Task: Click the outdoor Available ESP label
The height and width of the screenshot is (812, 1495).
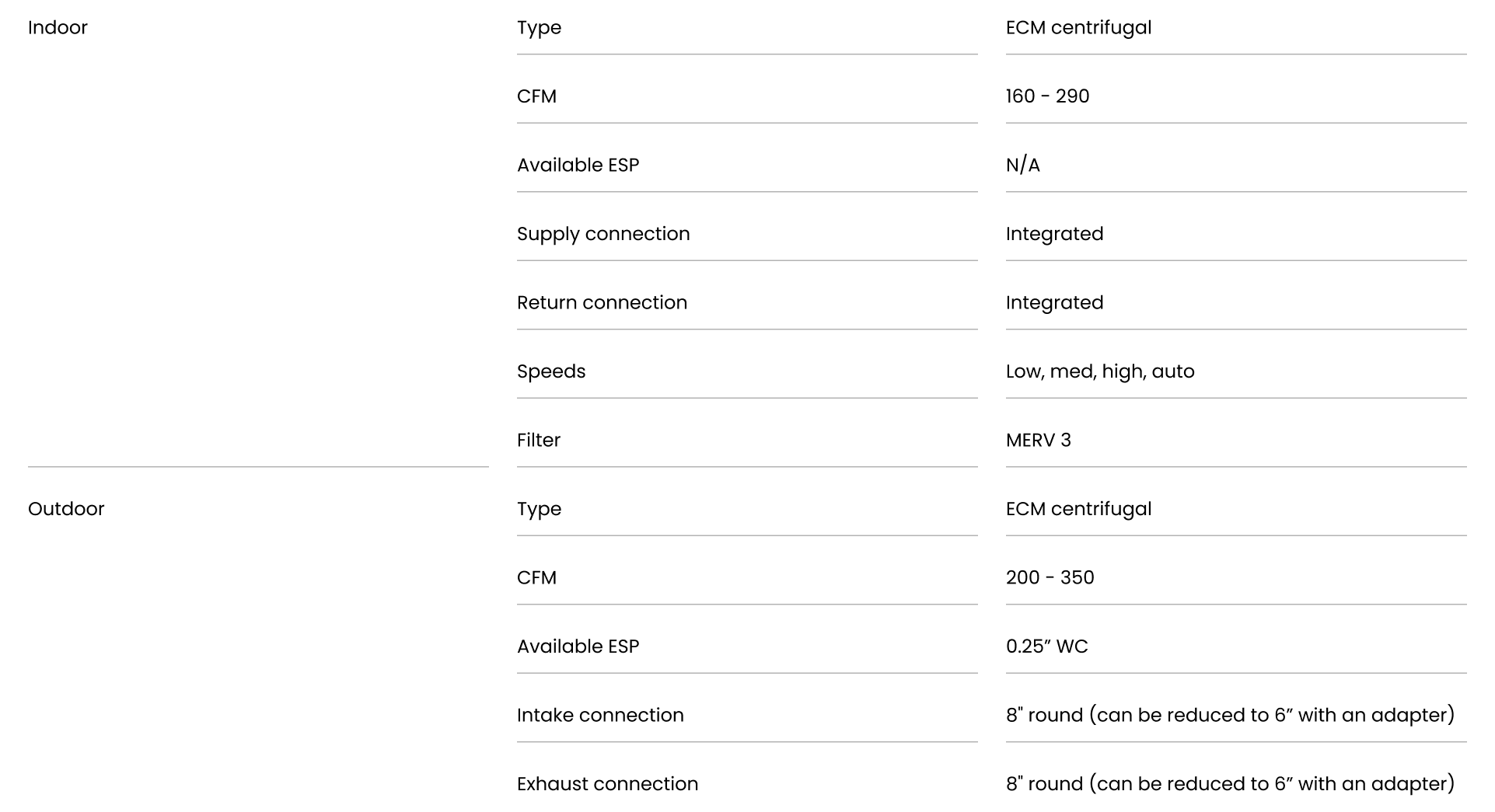Action: 578,646
